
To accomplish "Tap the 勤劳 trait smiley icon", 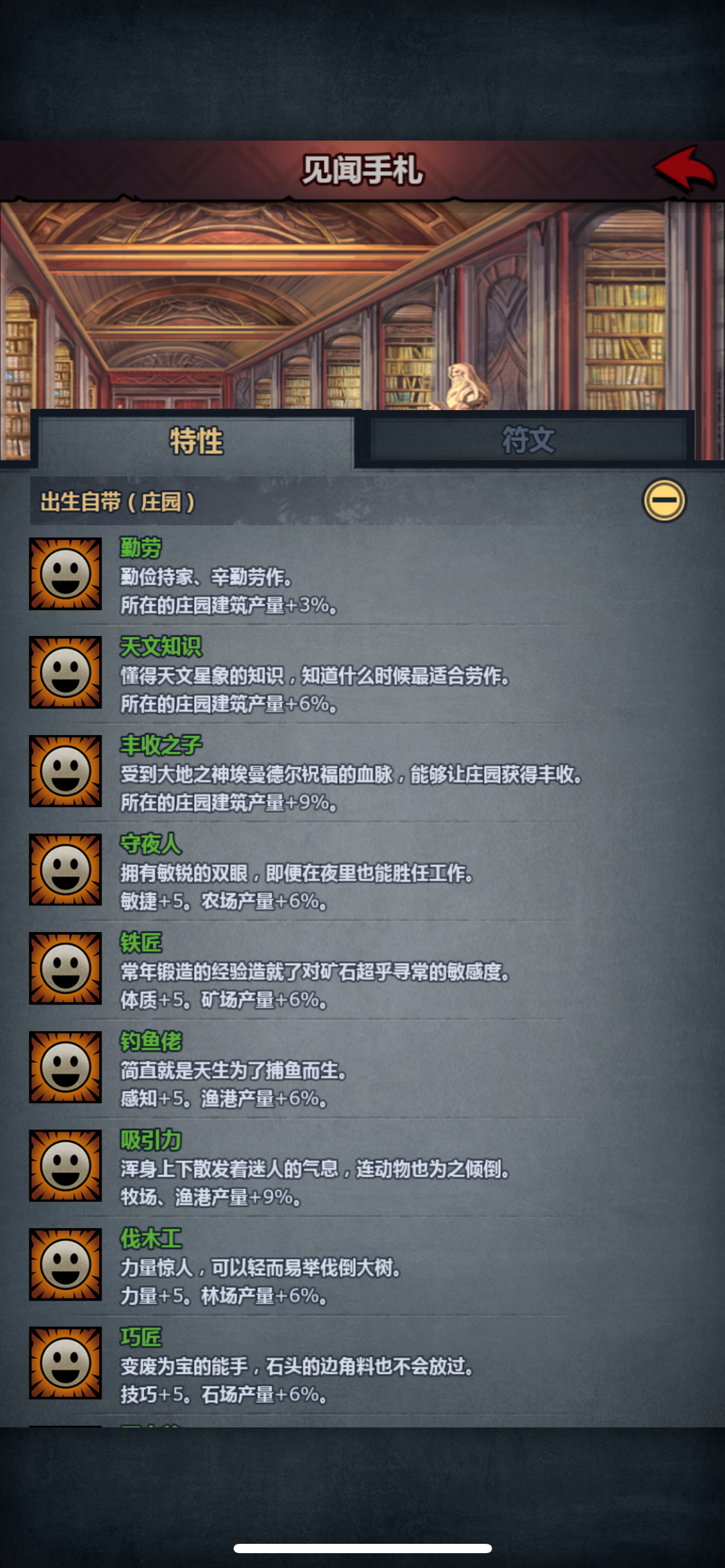I will coord(65,573).
